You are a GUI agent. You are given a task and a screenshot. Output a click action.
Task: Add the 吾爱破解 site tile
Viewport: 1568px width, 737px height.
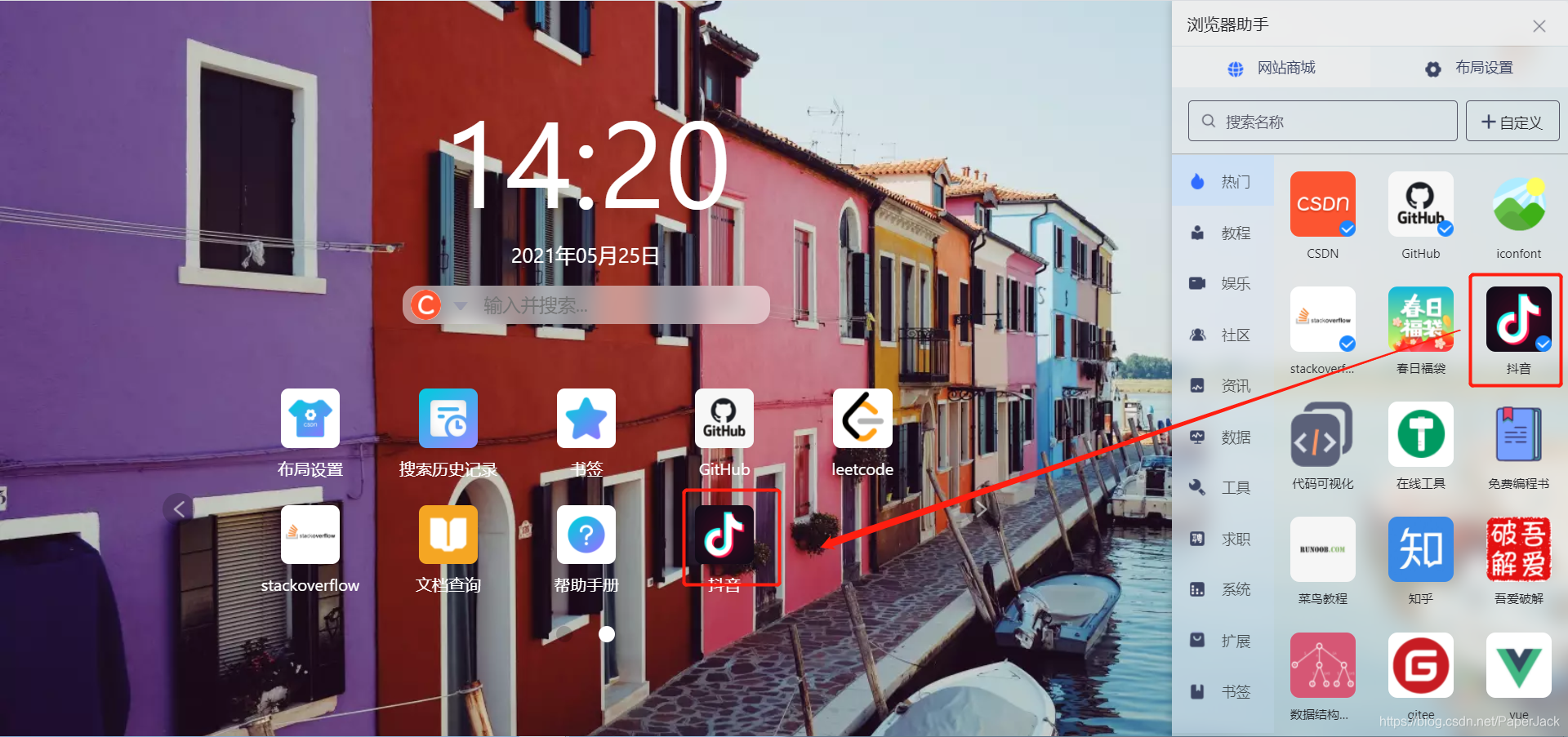(x=1519, y=549)
